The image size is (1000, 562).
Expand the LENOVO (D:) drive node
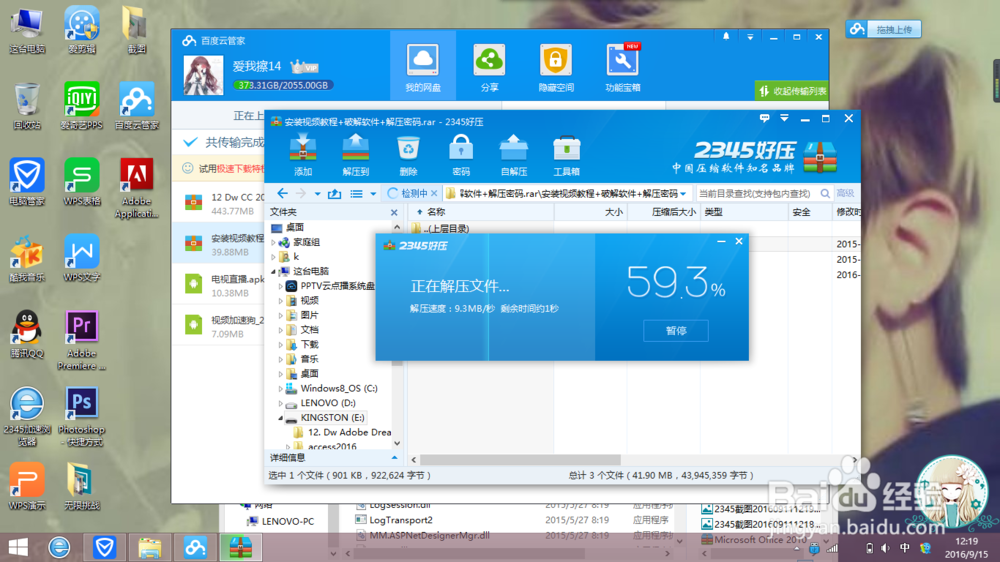(281, 403)
